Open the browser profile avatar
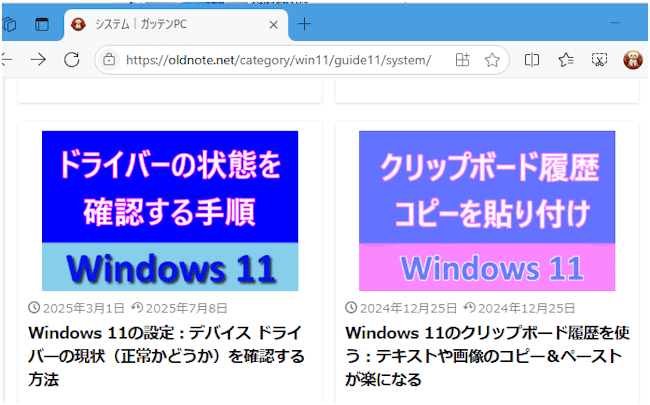The image size is (650, 405). coord(633,60)
